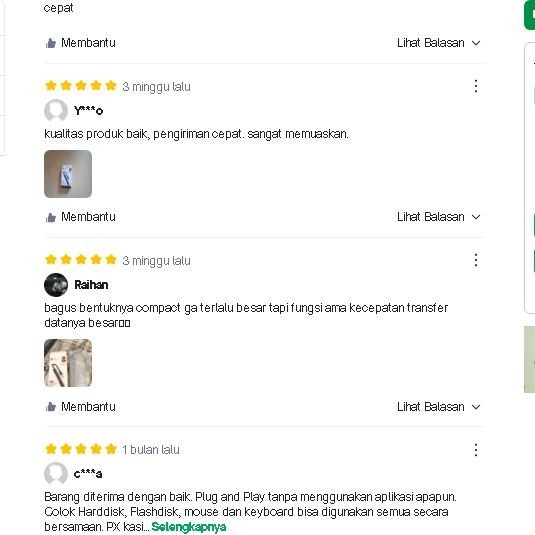This screenshot has width=535, height=535.
Task: Expand Lihat Balasan under Y***o's review
Action: (438, 217)
